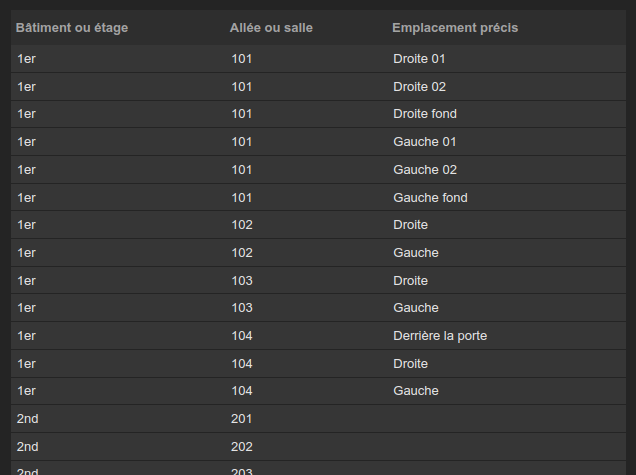Click the '1er' cell beside 'Derrière la porte'
The height and width of the screenshot is (475, 636).
click(x=26, y=336)
